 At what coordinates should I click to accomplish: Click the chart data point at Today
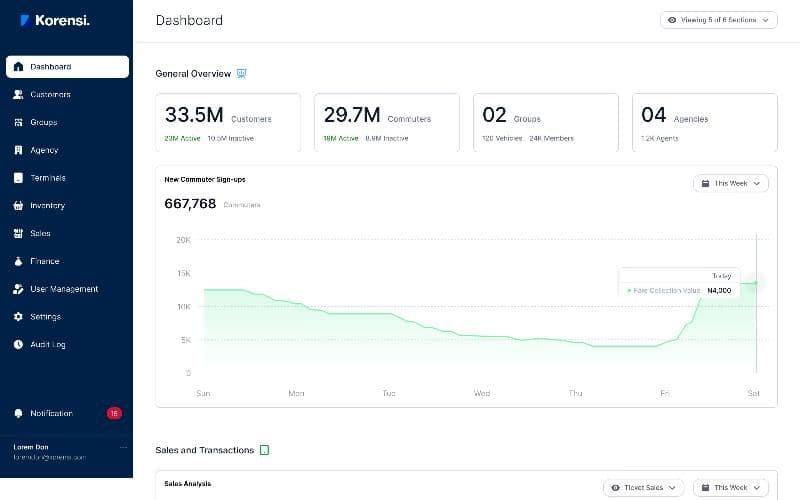tap(756, 283)
